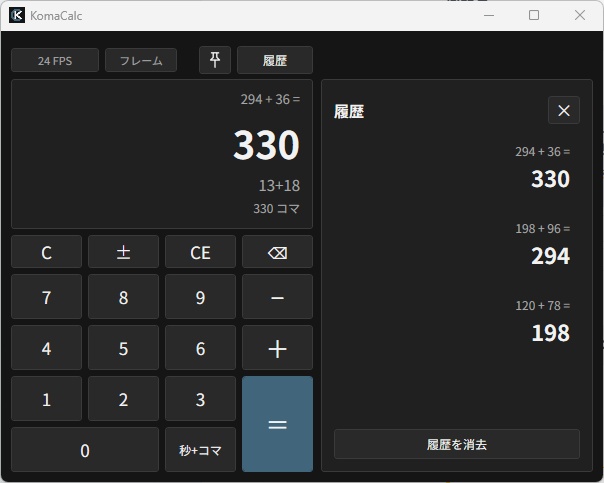Click the C clear button

47,252
